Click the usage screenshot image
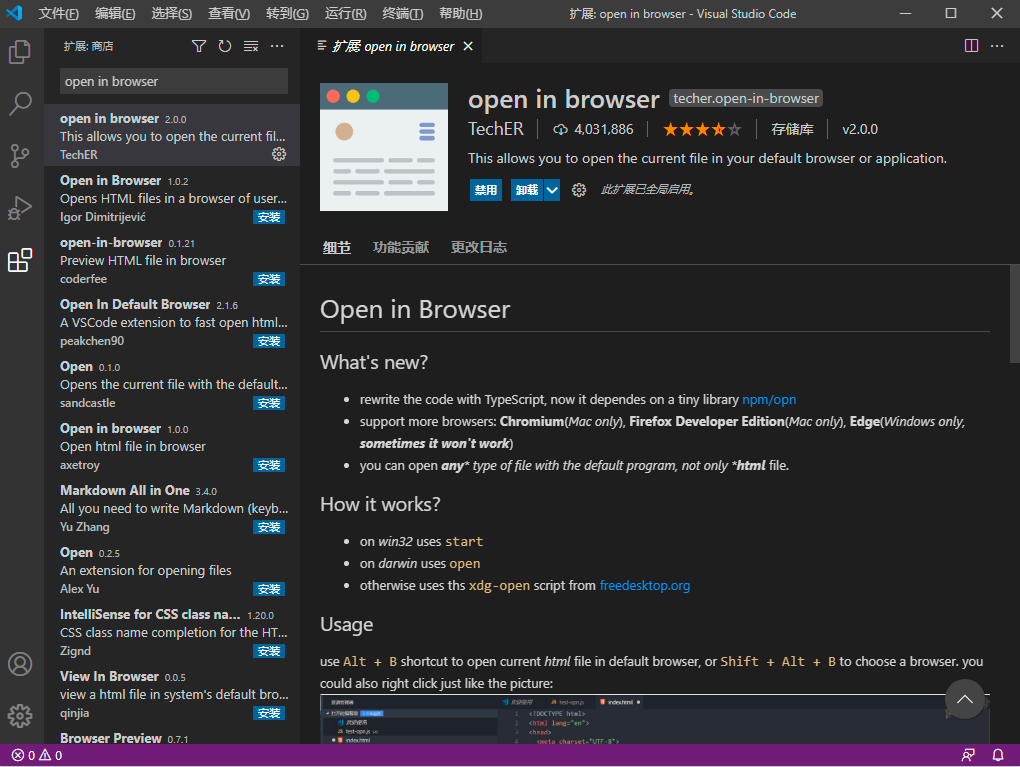This screenshot has height=767, width=1020. point(654,720)
